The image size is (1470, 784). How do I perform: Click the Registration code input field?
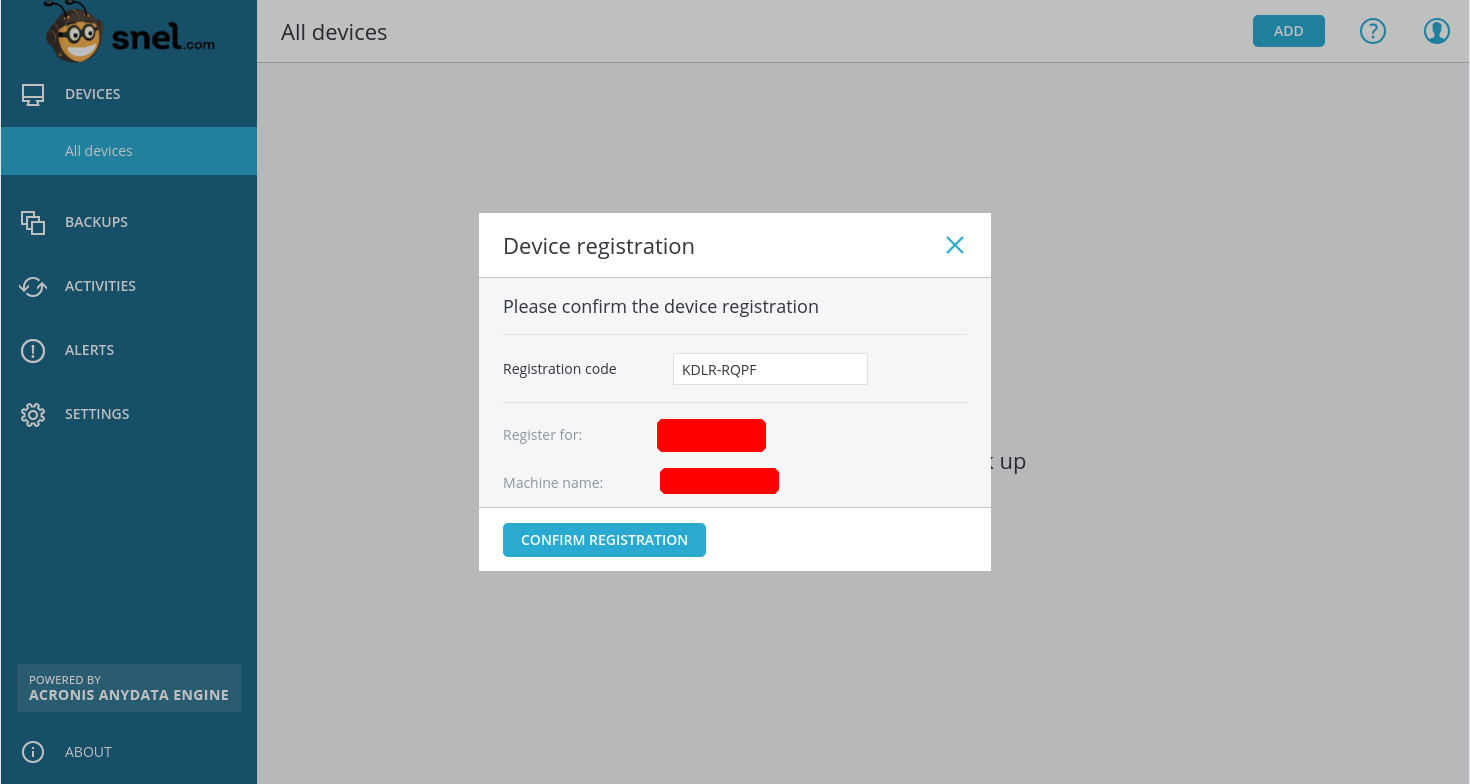click(769, 370)
